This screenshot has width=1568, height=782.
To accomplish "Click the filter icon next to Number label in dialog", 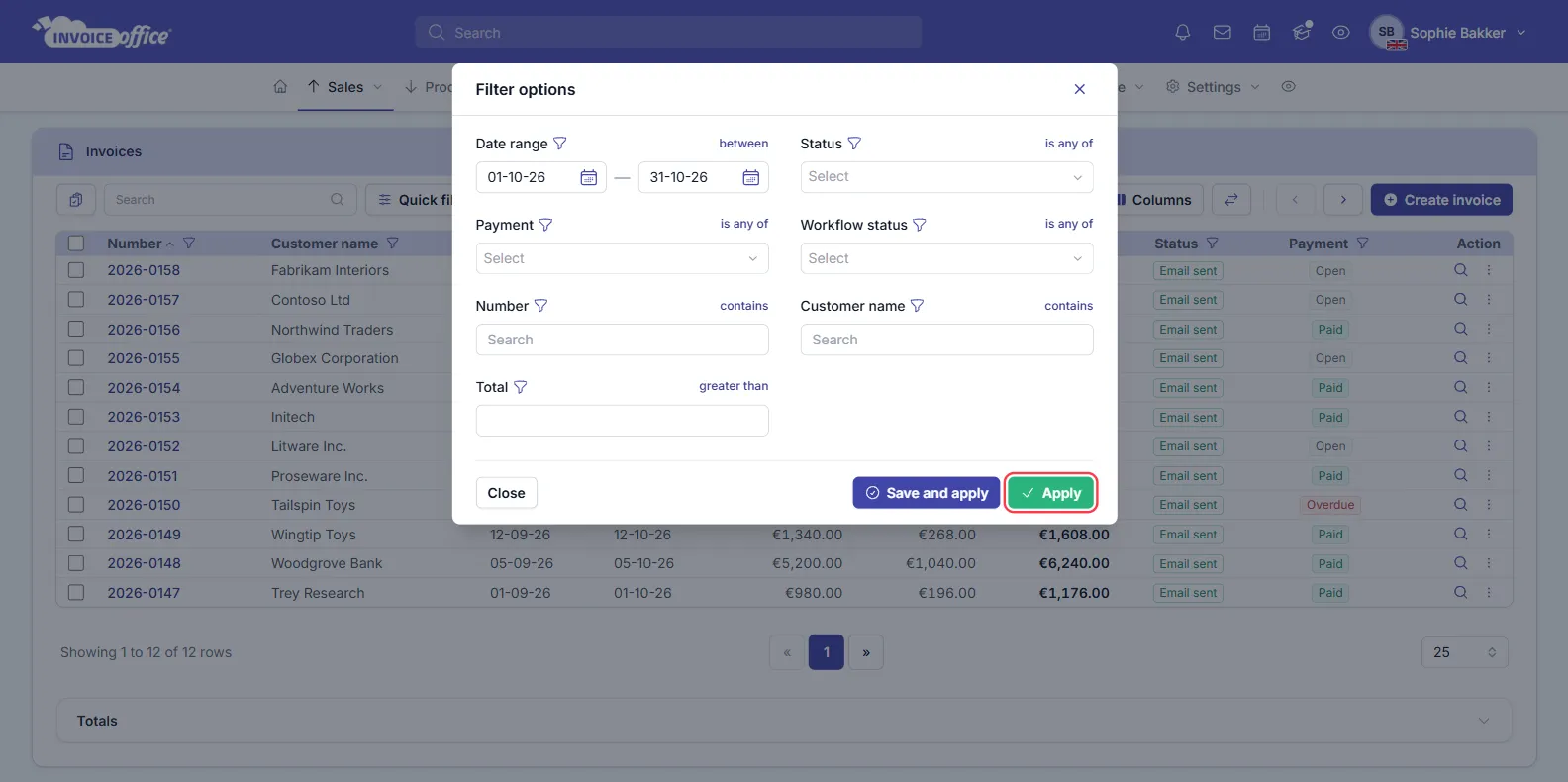I will (540, 306).
